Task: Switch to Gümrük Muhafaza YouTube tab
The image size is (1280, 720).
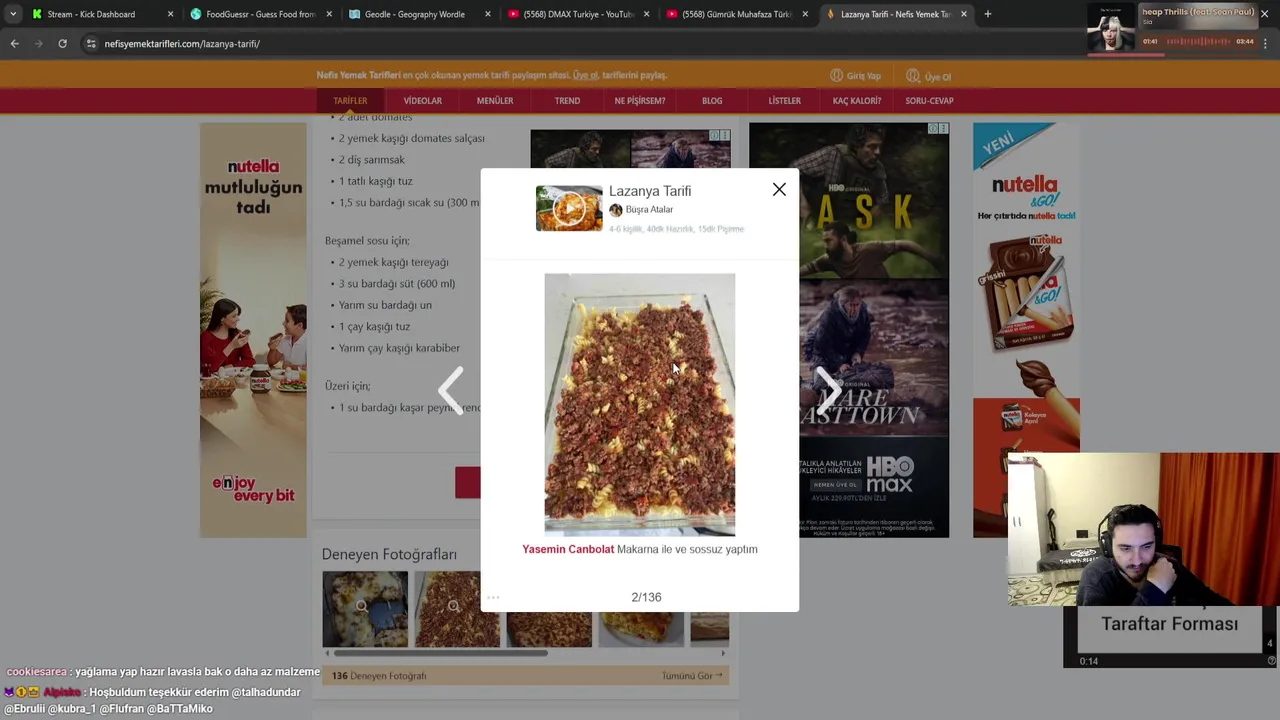Action: tap(737, 14)
